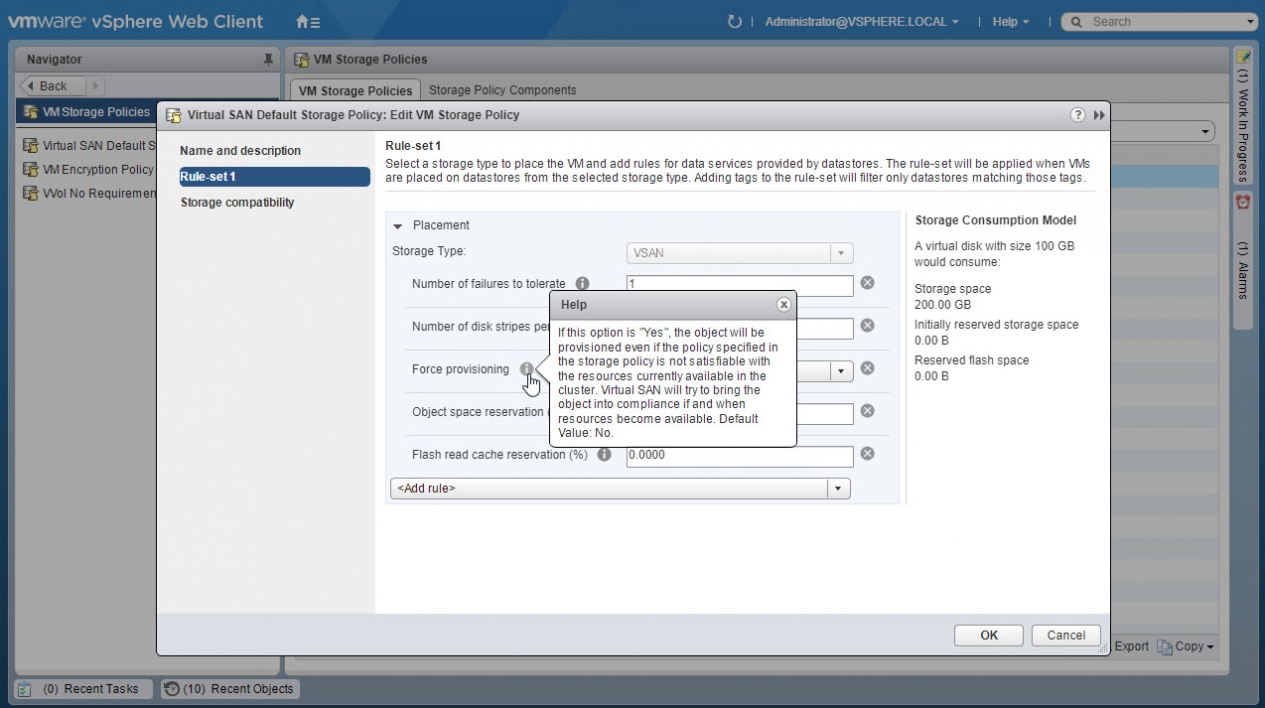Cancel editing the storage policy

point(1065,635)
